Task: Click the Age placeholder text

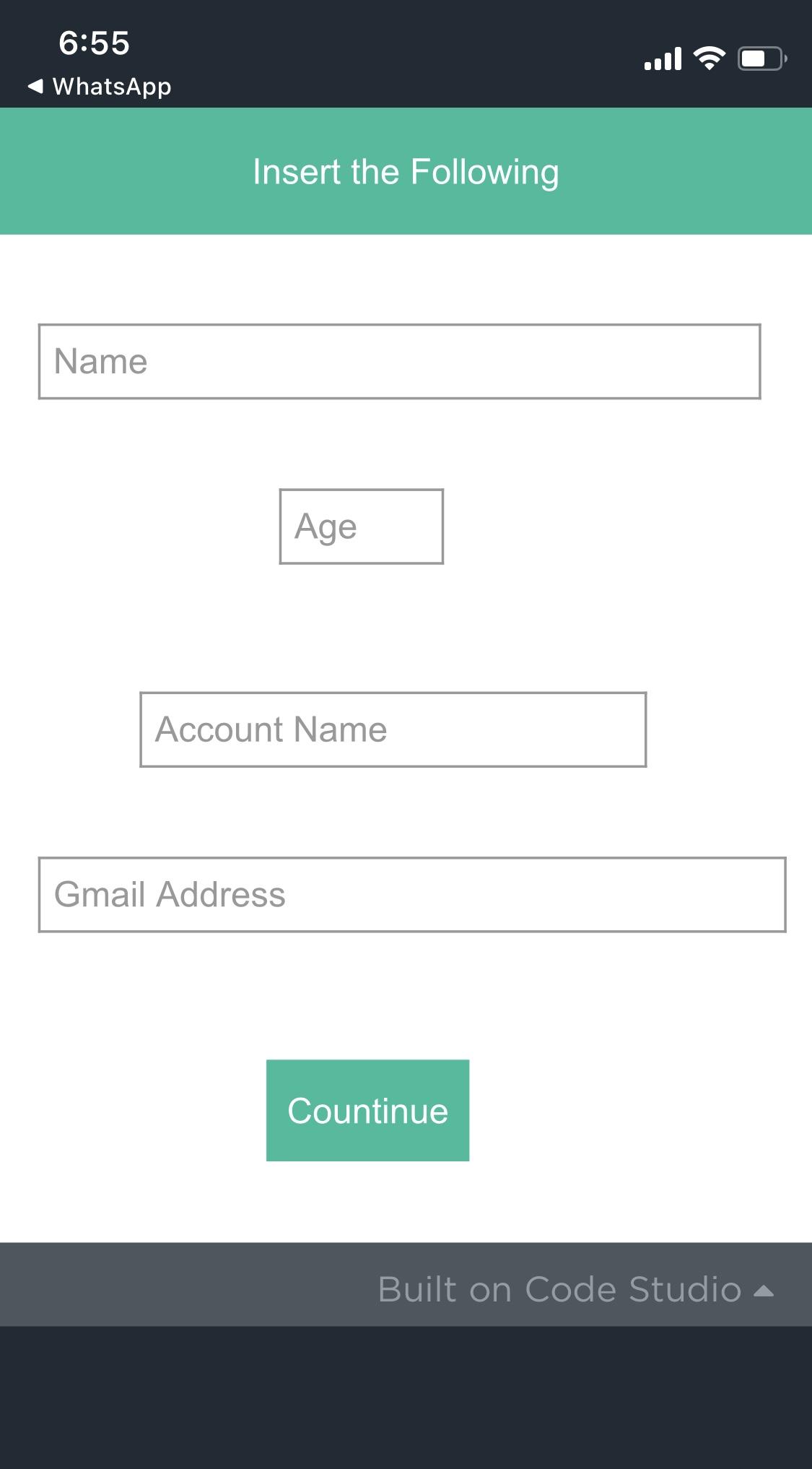Action: (x=326, y=527)
